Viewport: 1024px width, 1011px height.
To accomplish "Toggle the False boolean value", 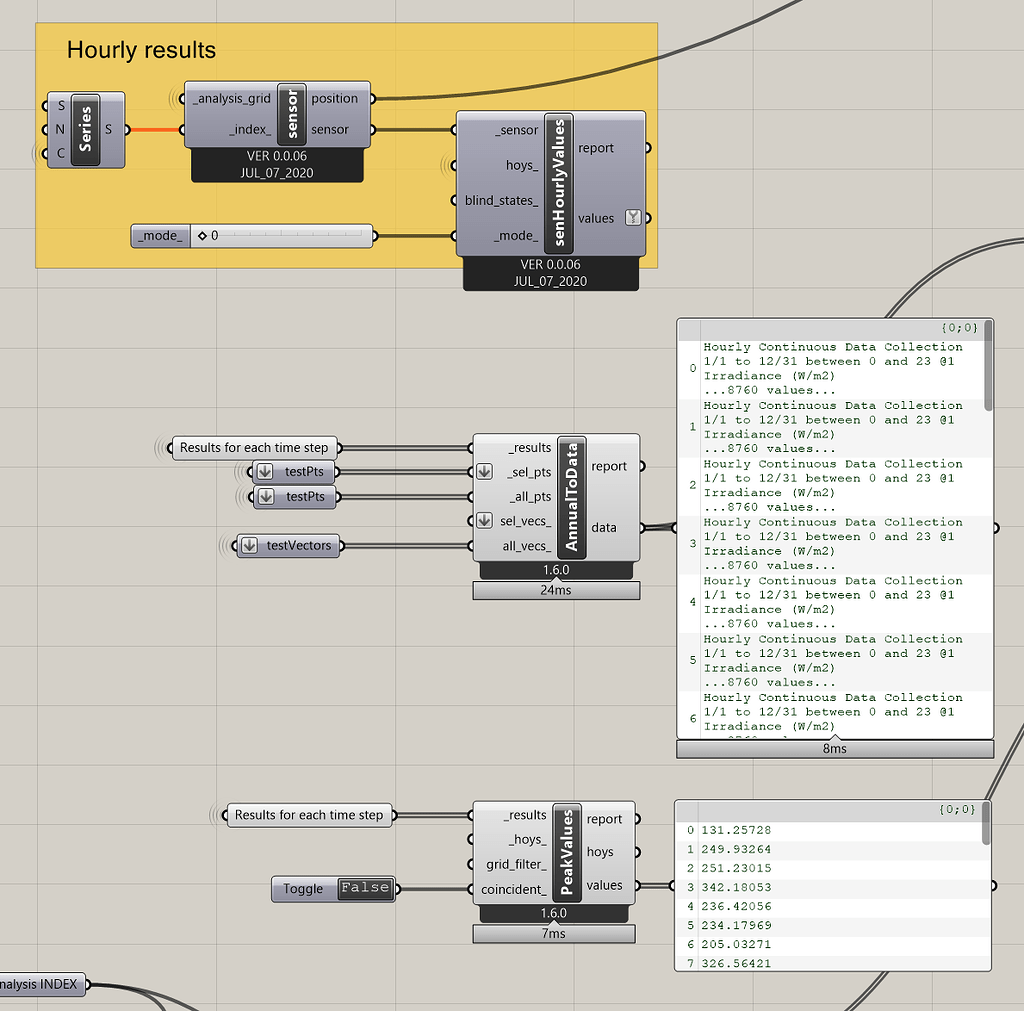I will click(364, 888).
